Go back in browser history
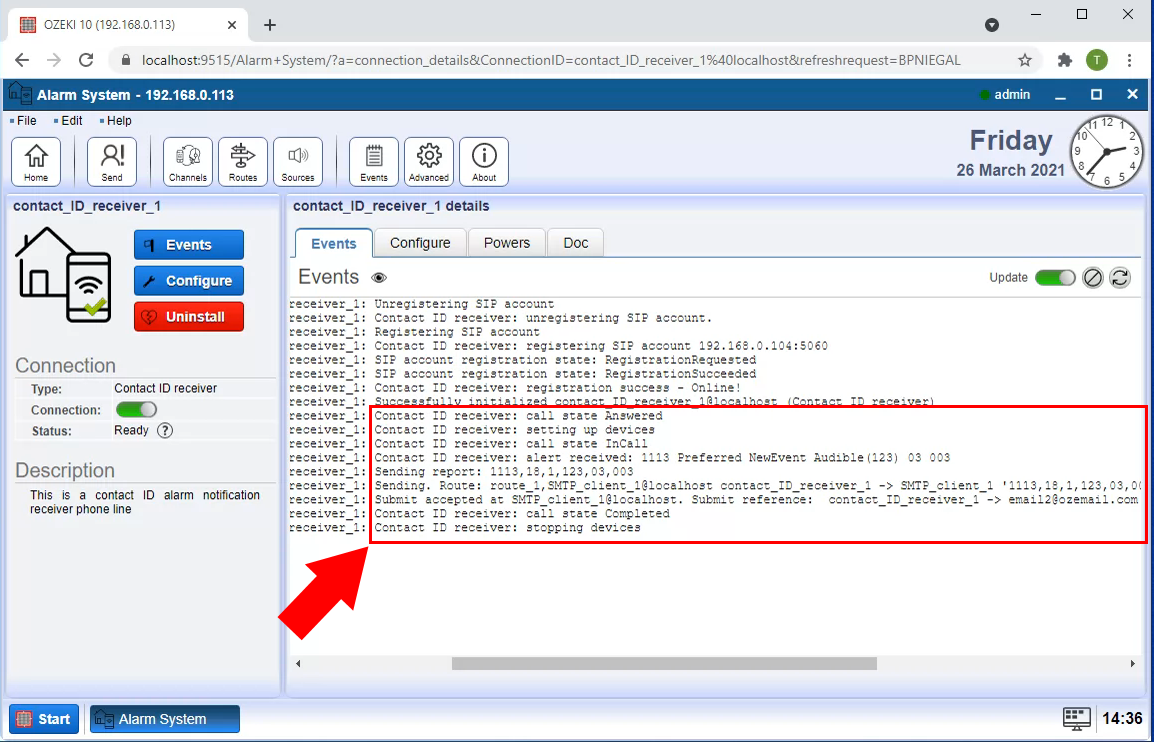 (22, 60)
